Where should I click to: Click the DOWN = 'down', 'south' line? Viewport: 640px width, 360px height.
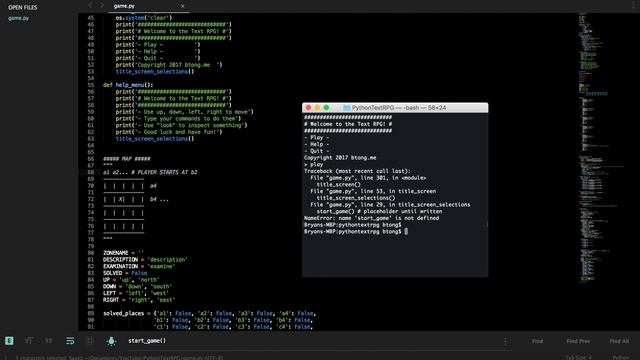click(138, 287)
